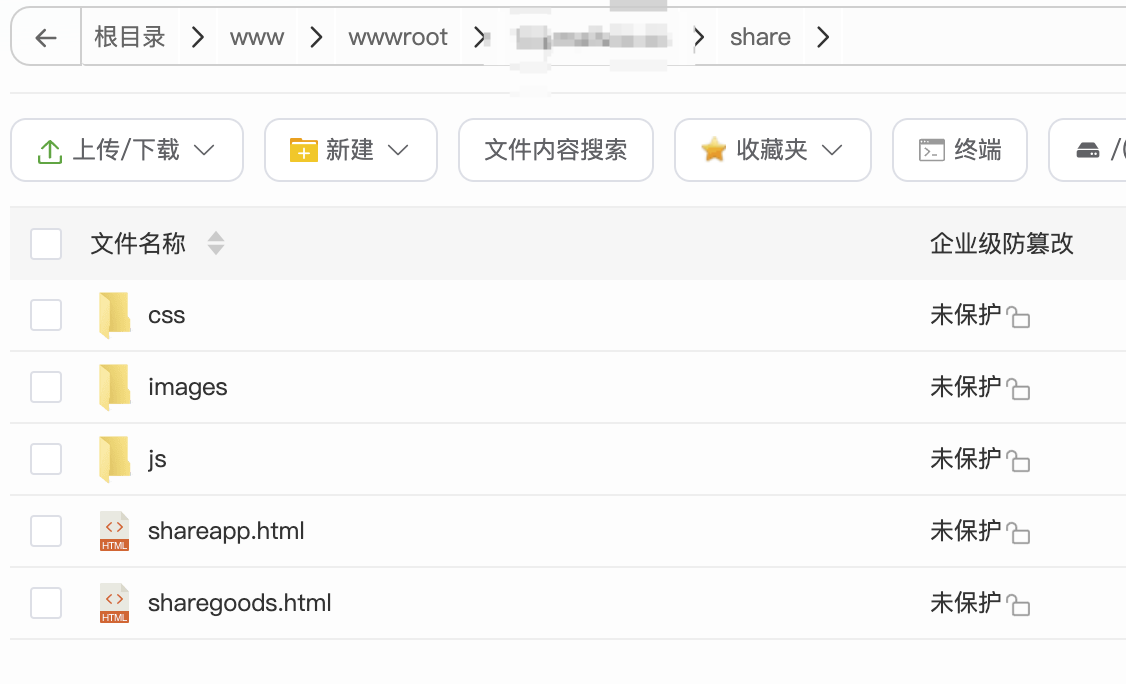Screen dimensions: 1126x684
Task: Click the sort arrows beside 文件名称
Action: tap(216, 243)
